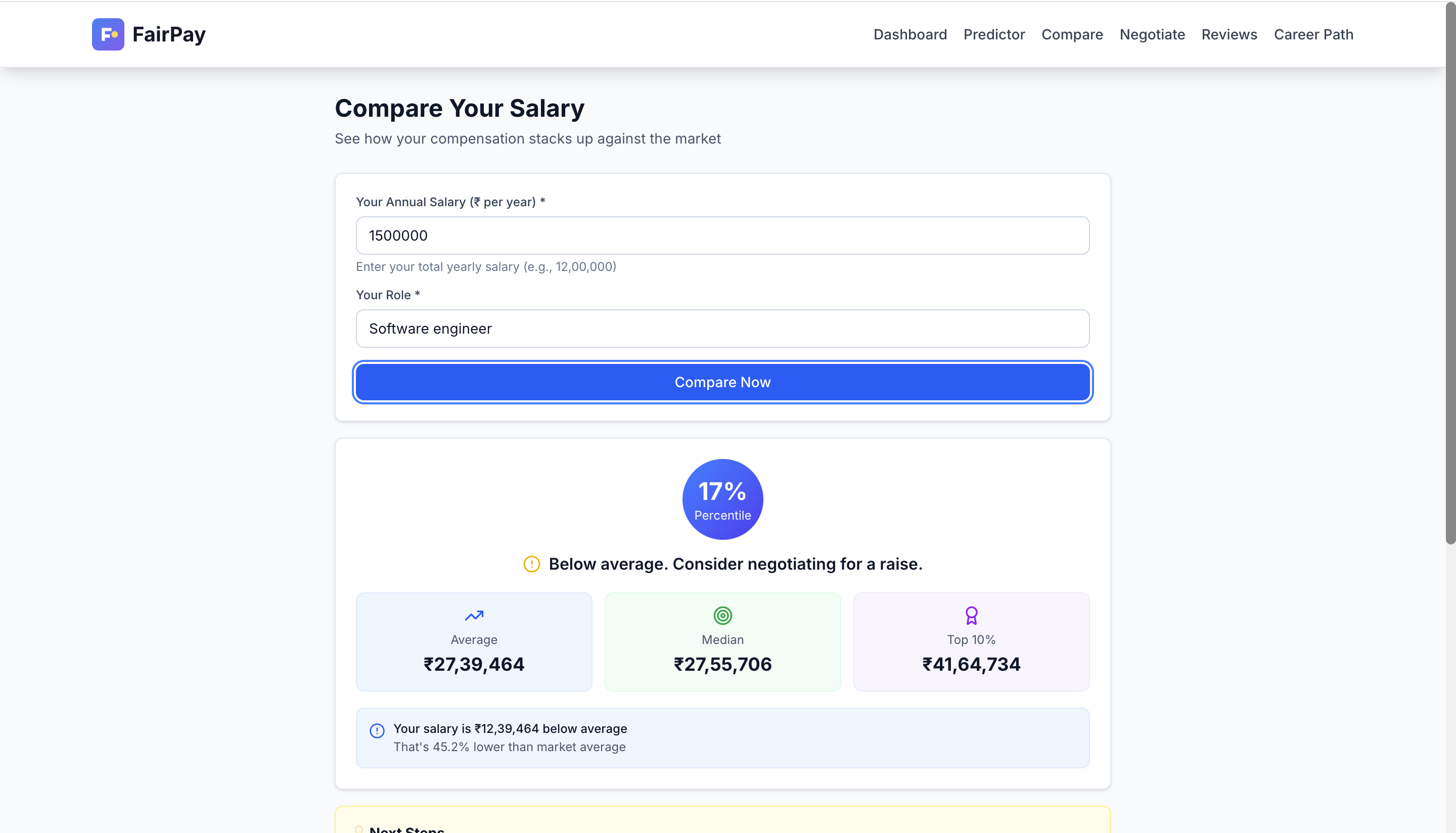Screen dimensions: 1456x833
Task: Click into the Your Role text field
Action: point(722,329)
